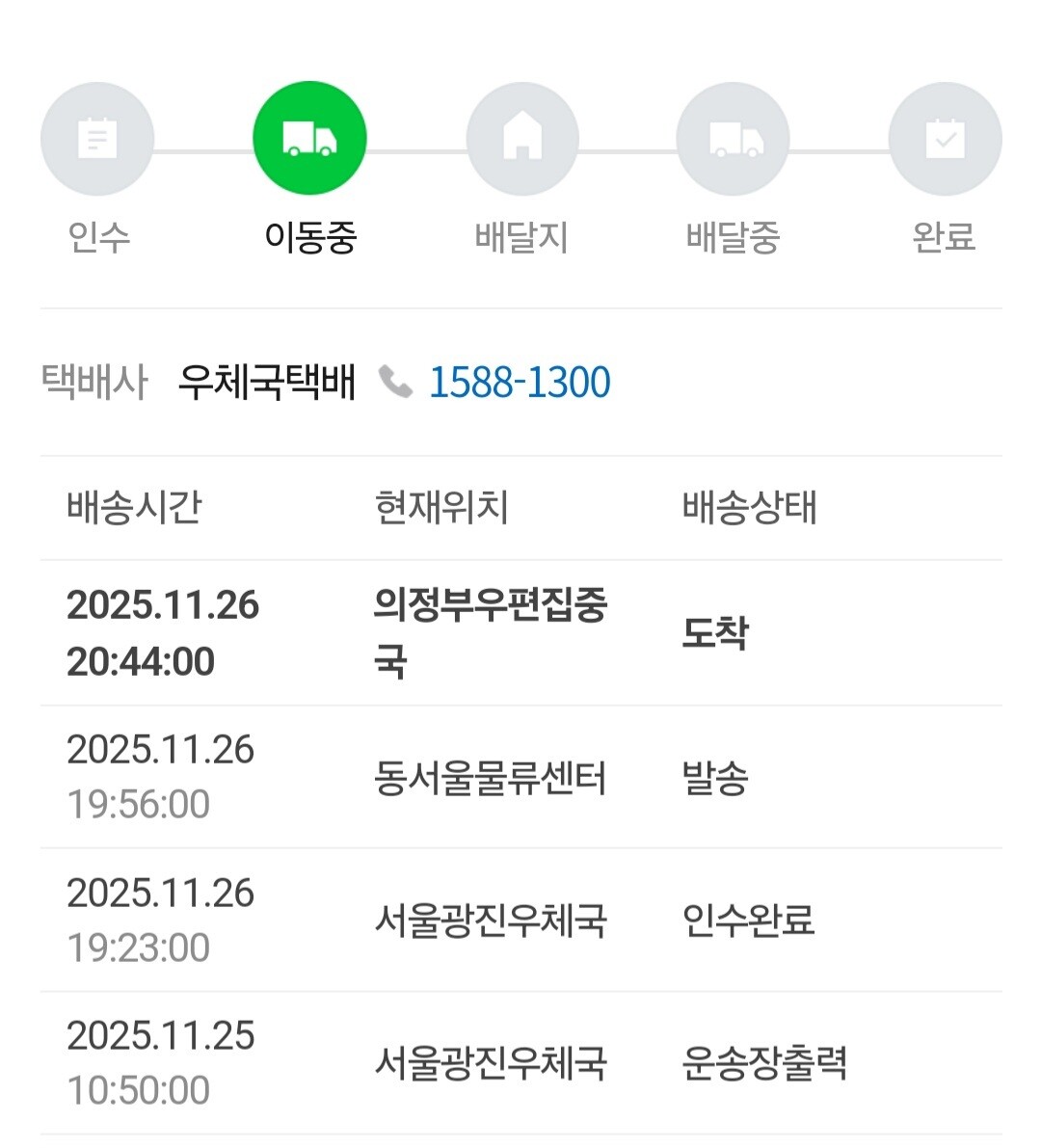Call the 1588-1300 phone number link

[x=519, y=383]
